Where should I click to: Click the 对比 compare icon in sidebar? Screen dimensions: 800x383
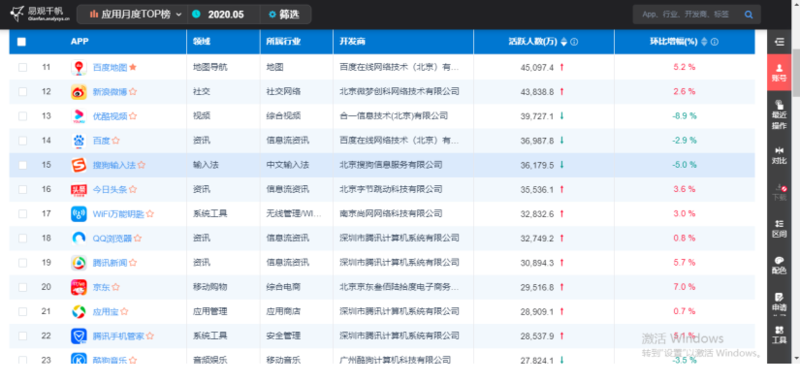pyautogui.click(x=779, y=156)
